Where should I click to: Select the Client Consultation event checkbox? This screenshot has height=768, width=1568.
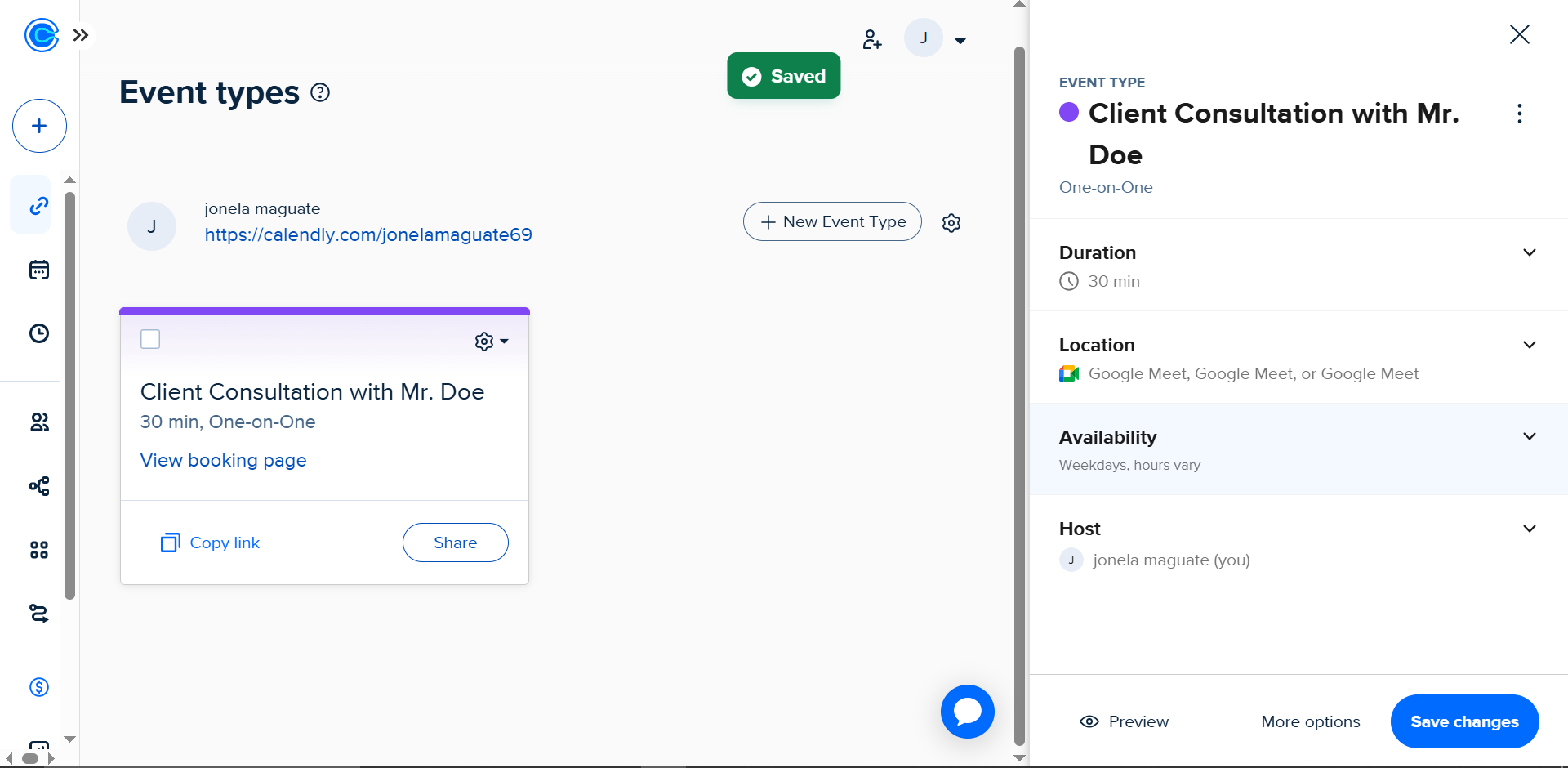click(150, 339)
